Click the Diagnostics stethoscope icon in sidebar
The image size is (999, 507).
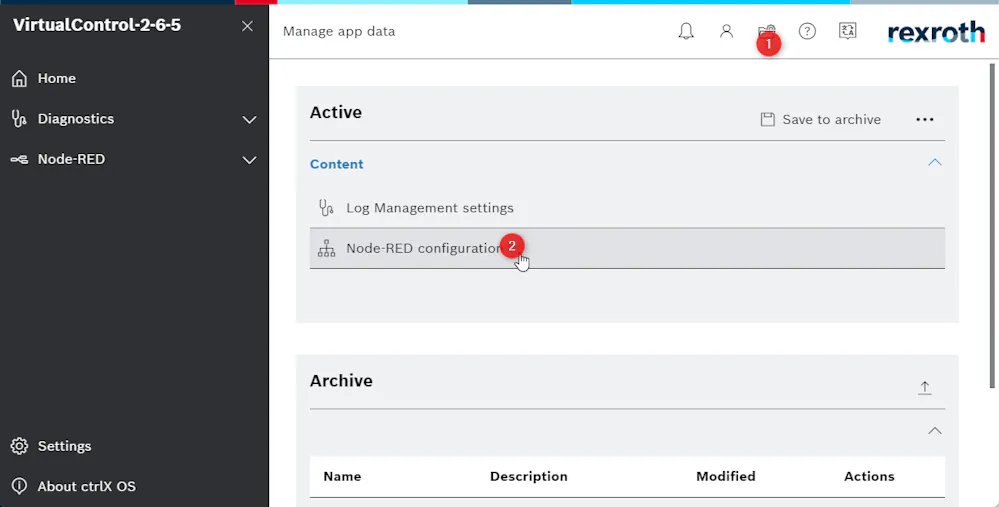pyautogui.click(x=19, y=119)
